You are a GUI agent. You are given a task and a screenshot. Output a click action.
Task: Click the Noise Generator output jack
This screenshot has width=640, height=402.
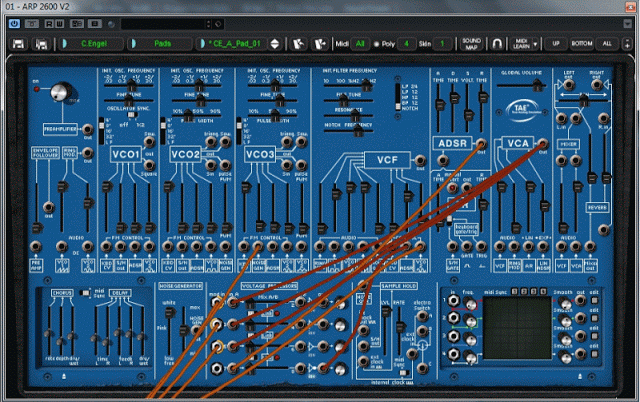(196, 331)
